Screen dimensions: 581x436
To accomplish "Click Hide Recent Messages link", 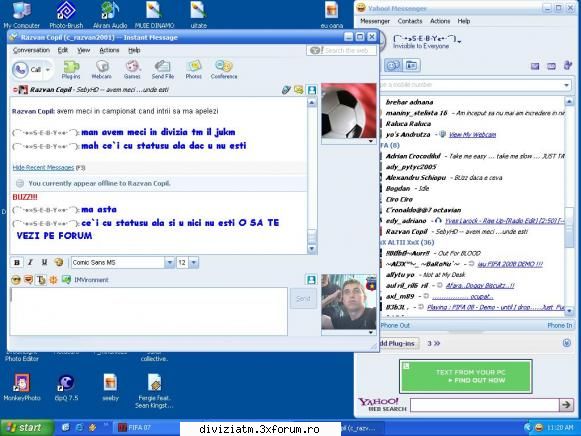I will tap(43, 167).
